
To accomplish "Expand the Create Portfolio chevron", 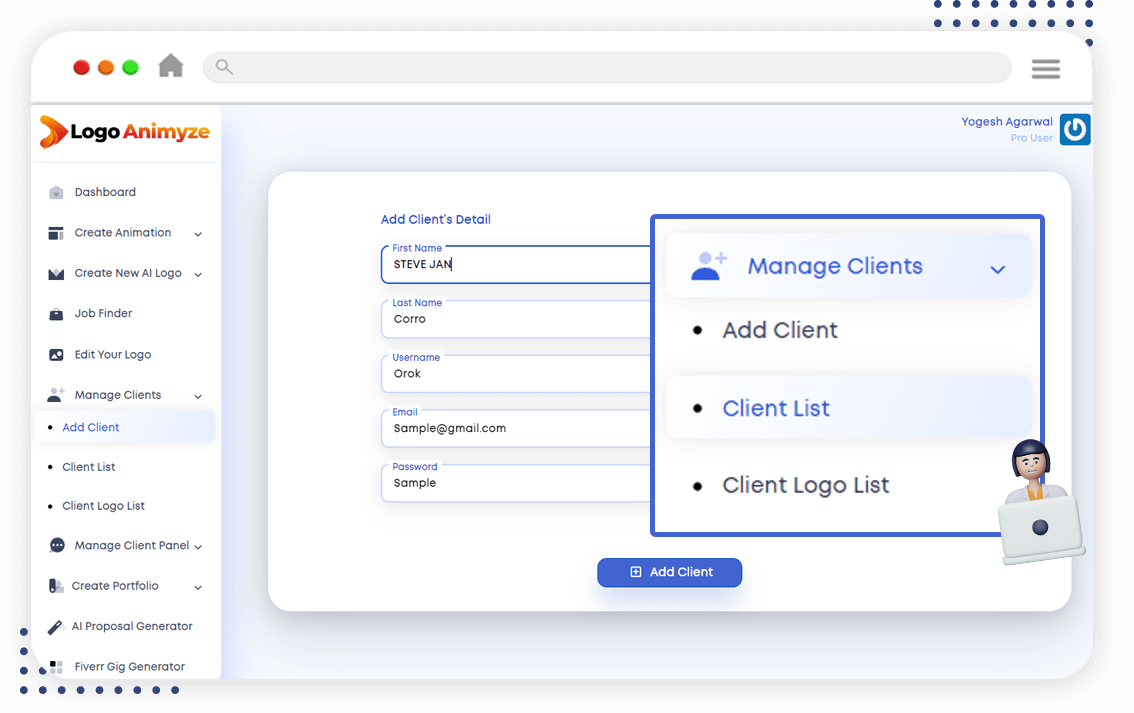I will [198, 587].
